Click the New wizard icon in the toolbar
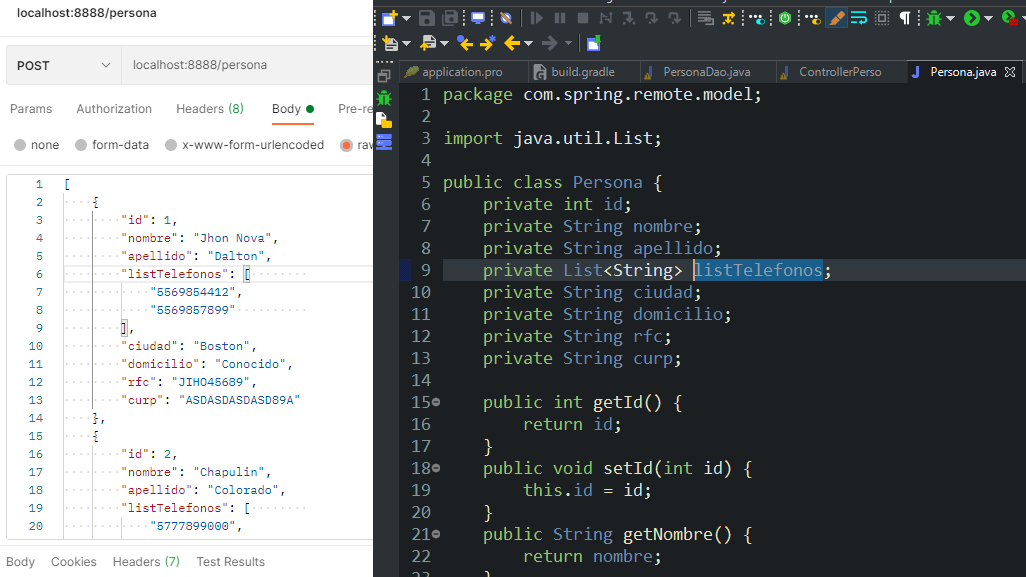The width and height of the screenshot is (1026, 577). (388, 18)
